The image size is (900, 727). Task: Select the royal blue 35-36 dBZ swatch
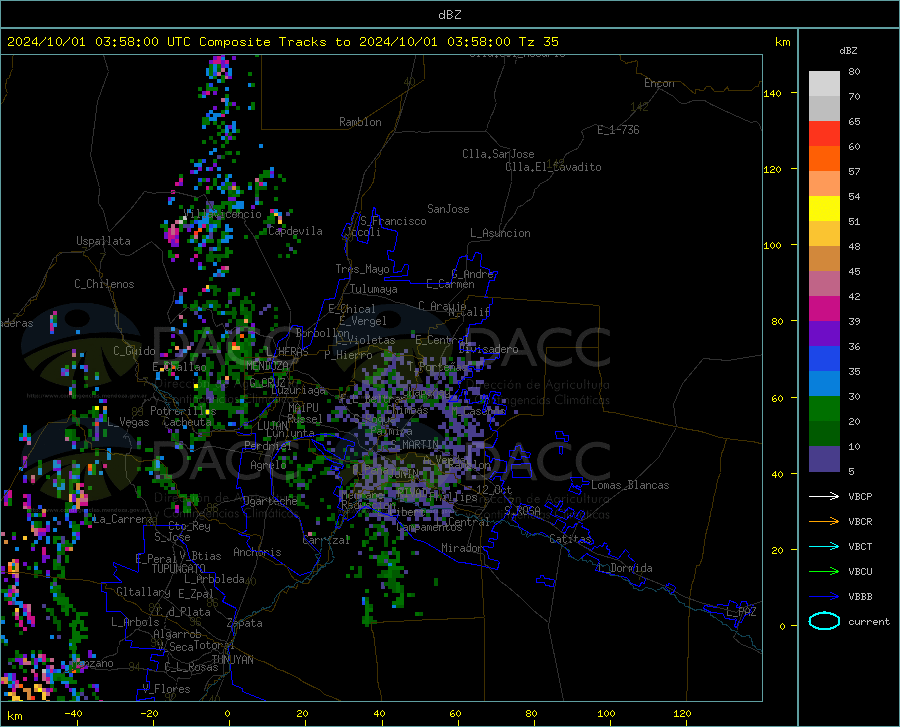(x=824, y=359)
